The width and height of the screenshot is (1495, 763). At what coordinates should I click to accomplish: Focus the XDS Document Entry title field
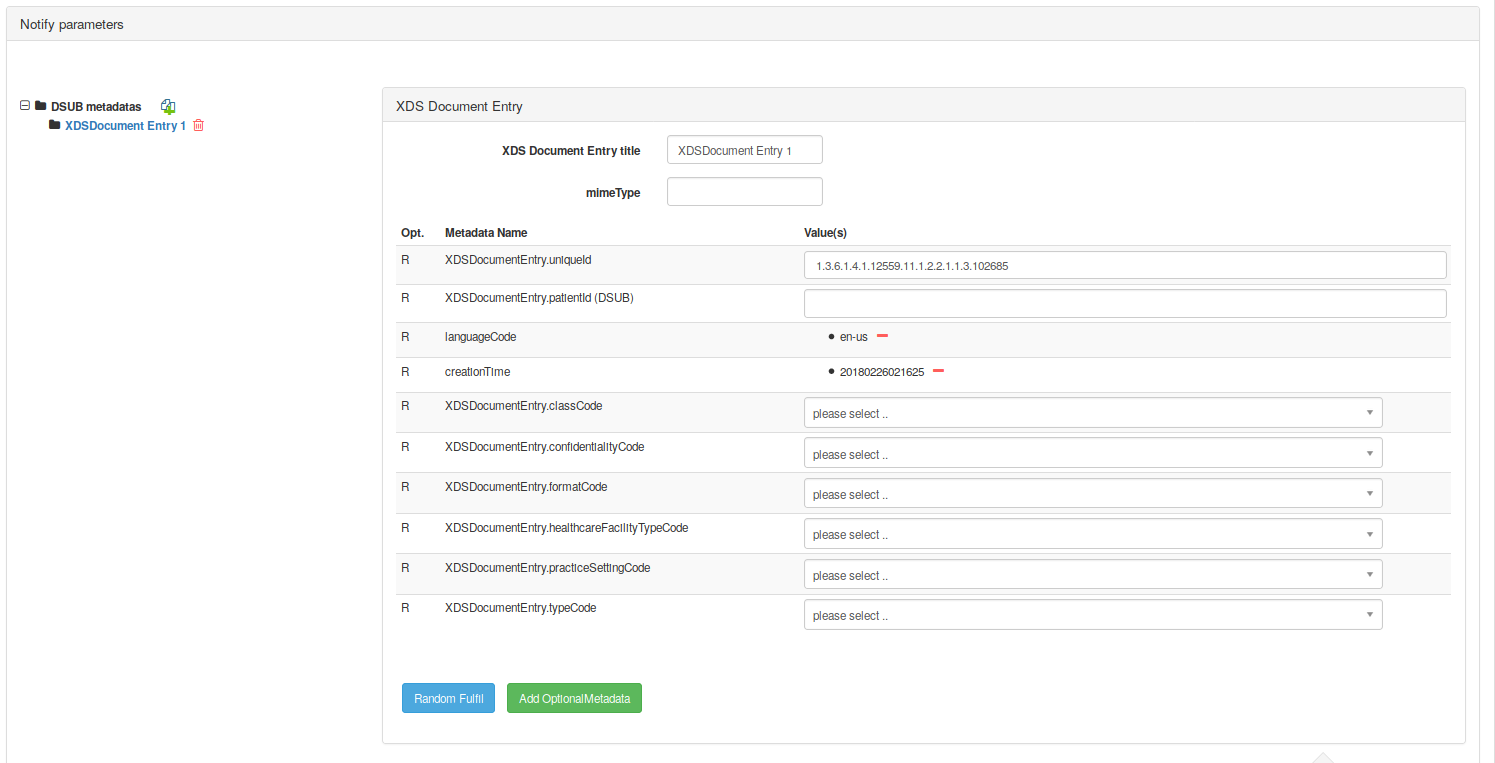point(744,150)
